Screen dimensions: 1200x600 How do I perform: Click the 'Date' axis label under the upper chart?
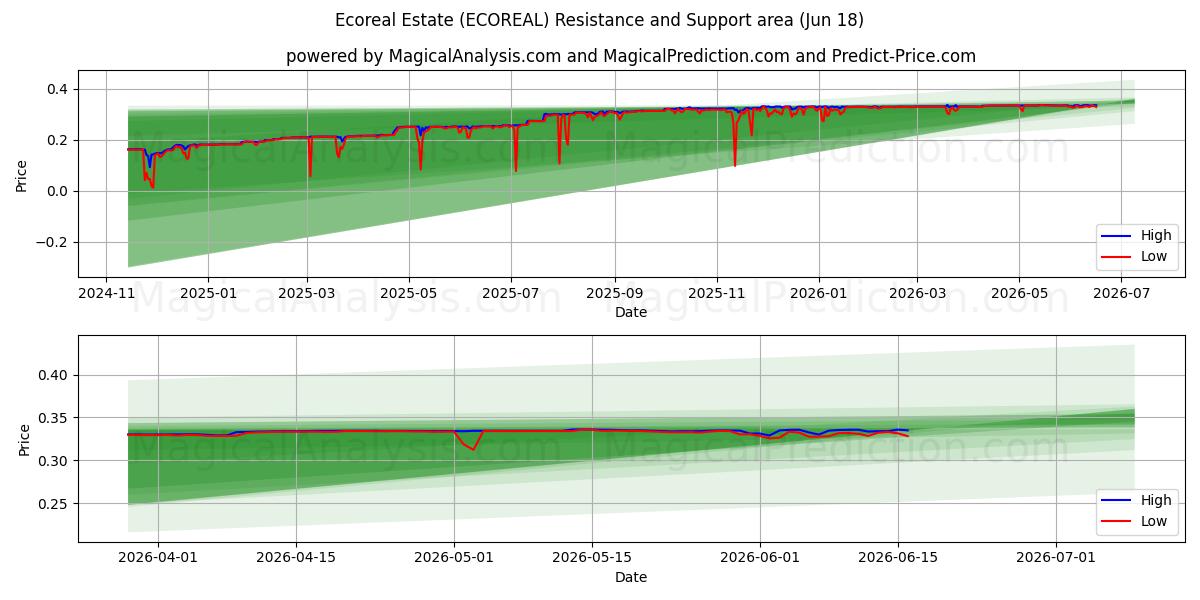[x=630, y=313]
